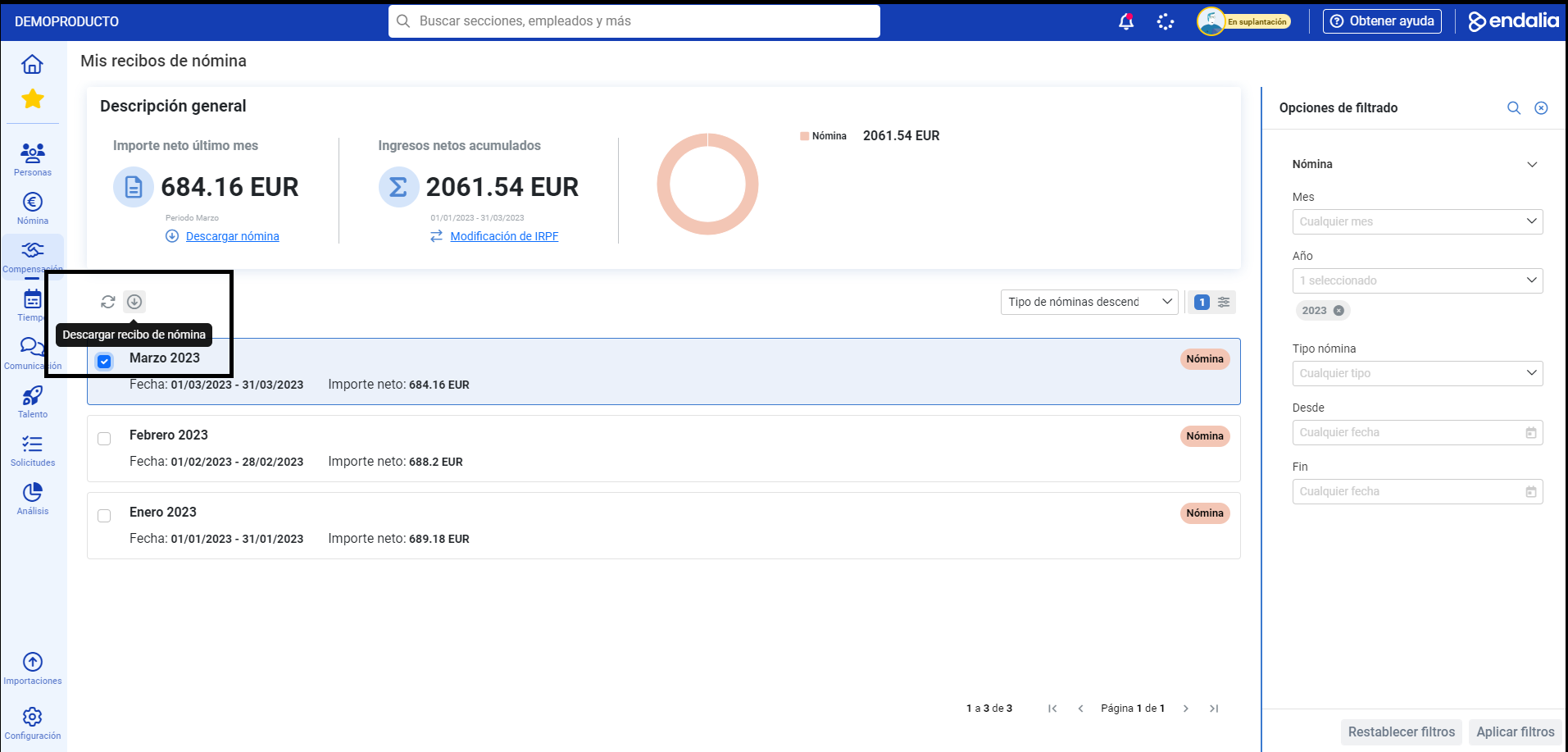Click the Nómina legend color swatch

click(x=804, y=136)
